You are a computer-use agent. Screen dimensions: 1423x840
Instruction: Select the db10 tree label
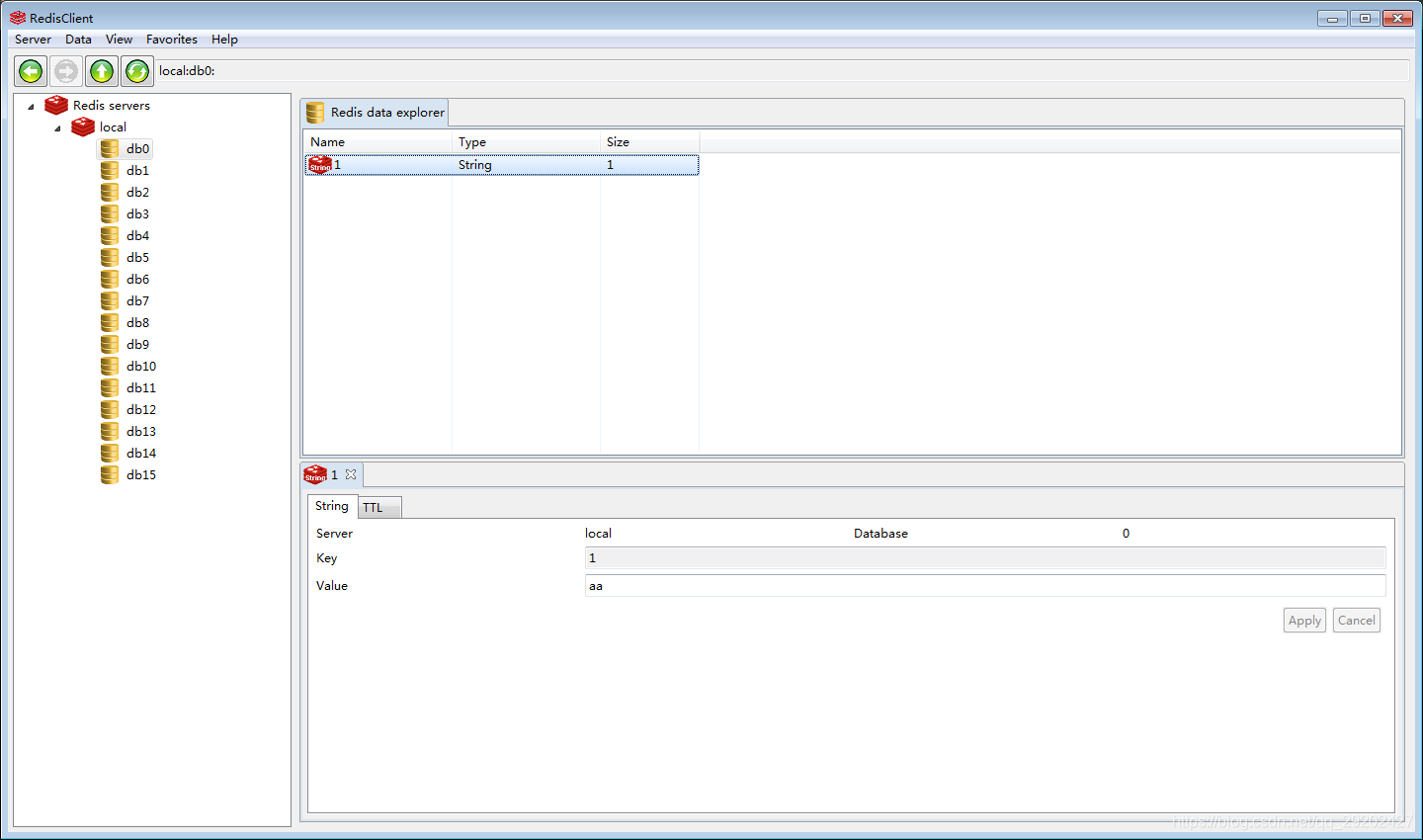click(141, 367)
